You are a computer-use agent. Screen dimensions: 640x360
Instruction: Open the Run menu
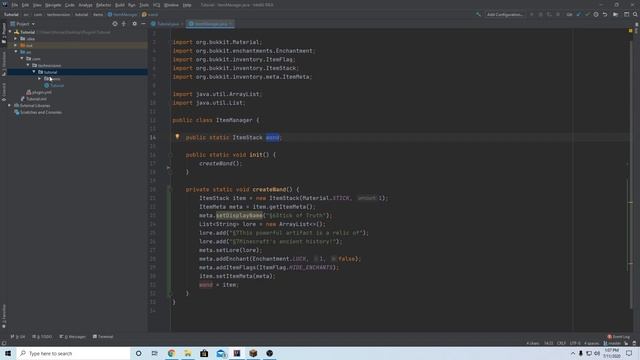pos(131,5)
